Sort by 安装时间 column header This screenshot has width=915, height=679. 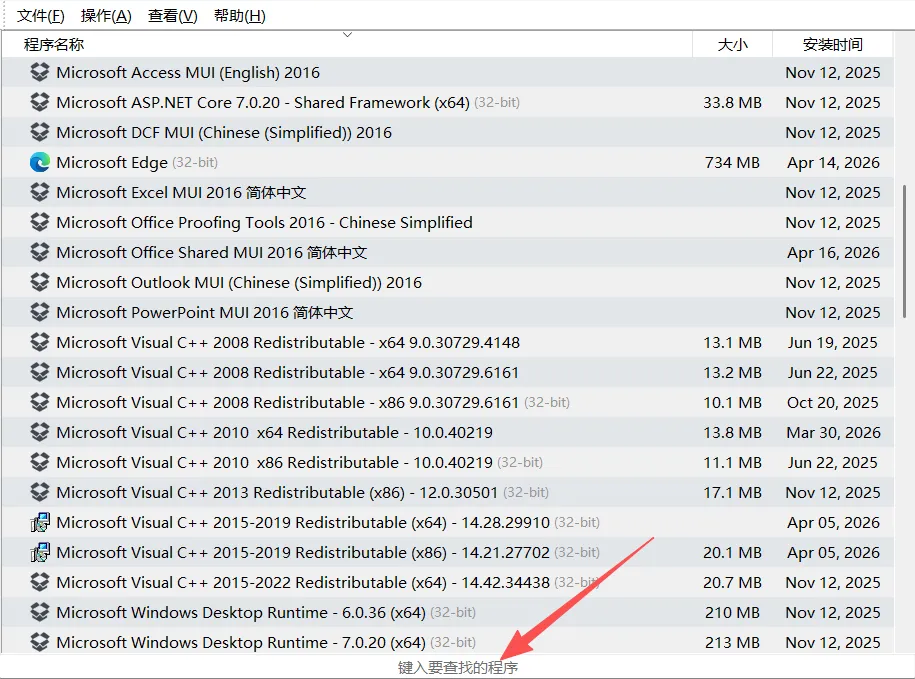[832, 44]
